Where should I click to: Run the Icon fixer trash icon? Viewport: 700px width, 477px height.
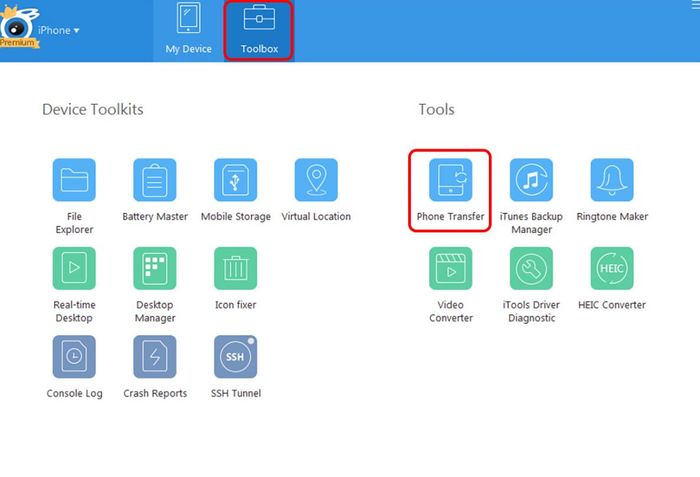pos(236,268)
